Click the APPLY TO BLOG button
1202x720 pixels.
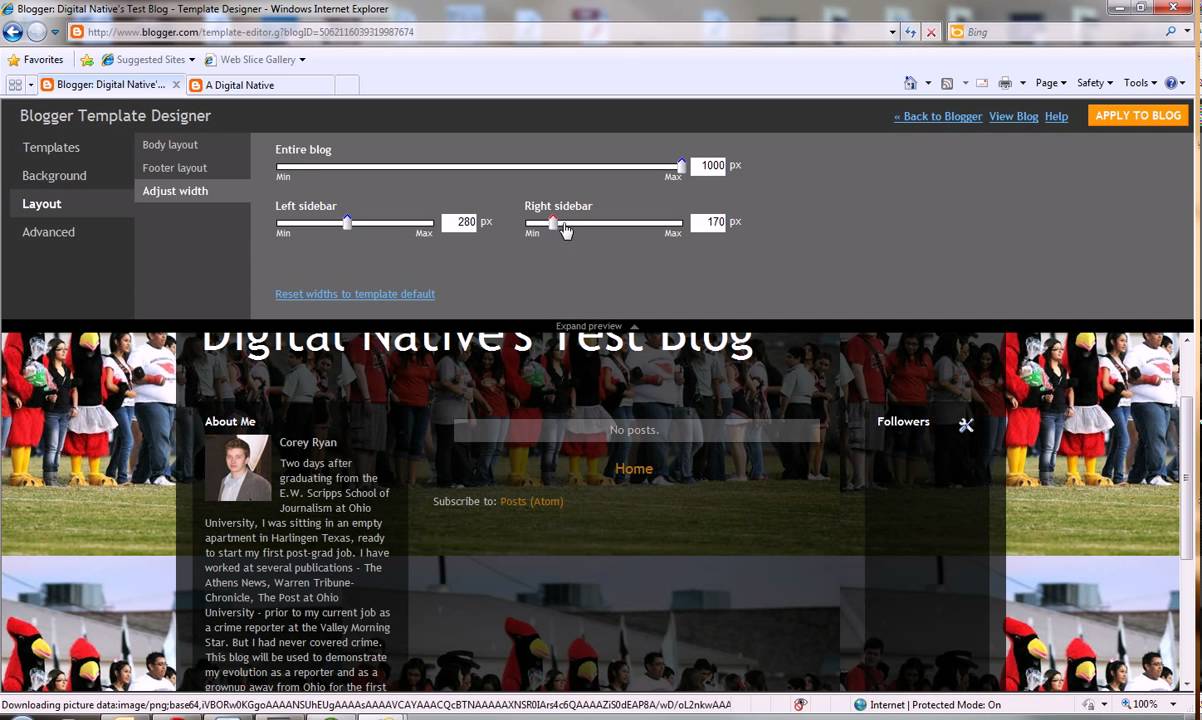pos(1138,116)
